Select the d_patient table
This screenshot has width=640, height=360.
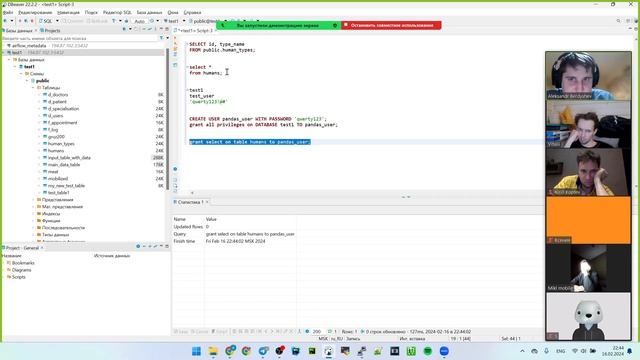57,102
